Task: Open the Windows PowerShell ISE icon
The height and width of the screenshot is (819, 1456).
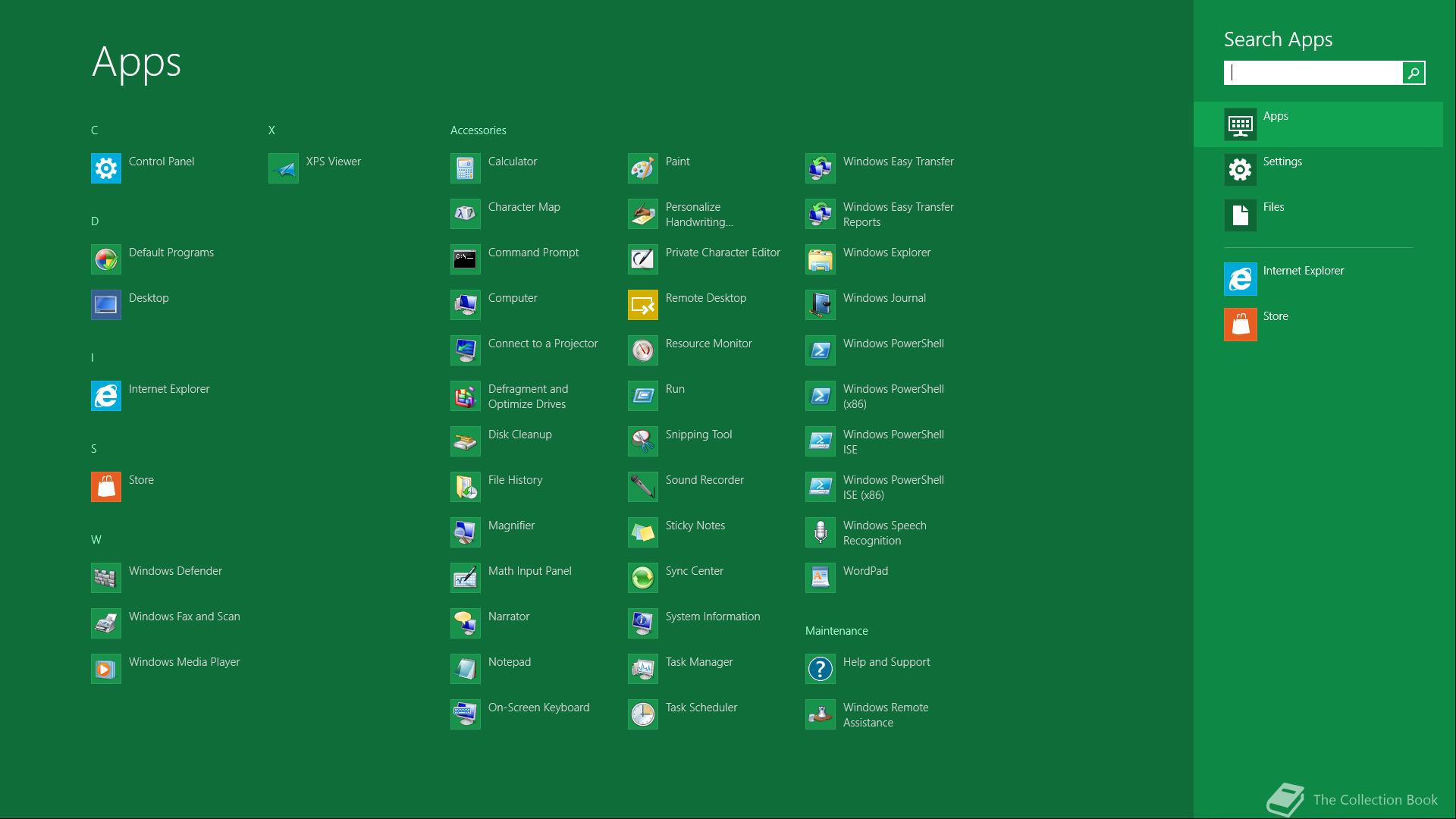Action: click(x=821, y=441)
